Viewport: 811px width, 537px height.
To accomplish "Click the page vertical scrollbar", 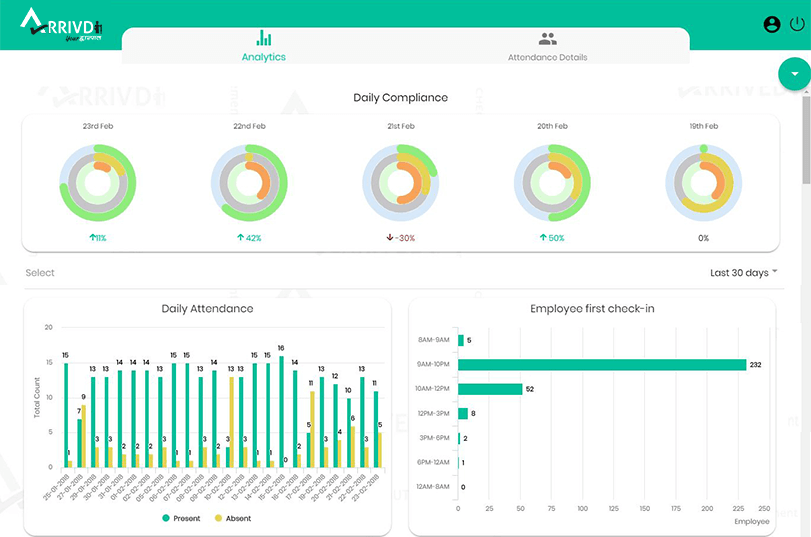I will pyautogui.click(x=805, y=140).
